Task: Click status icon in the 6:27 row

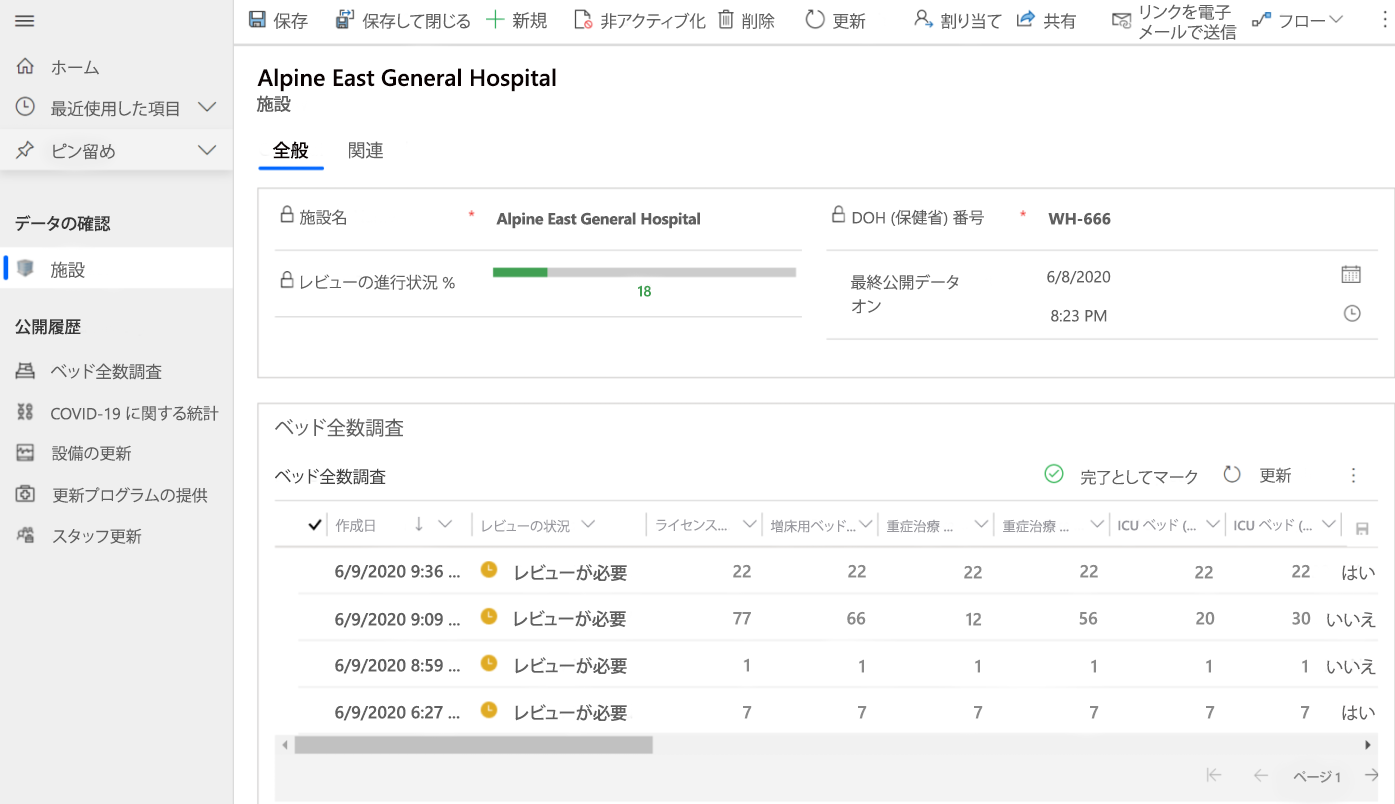Action: tap(489, 710)
